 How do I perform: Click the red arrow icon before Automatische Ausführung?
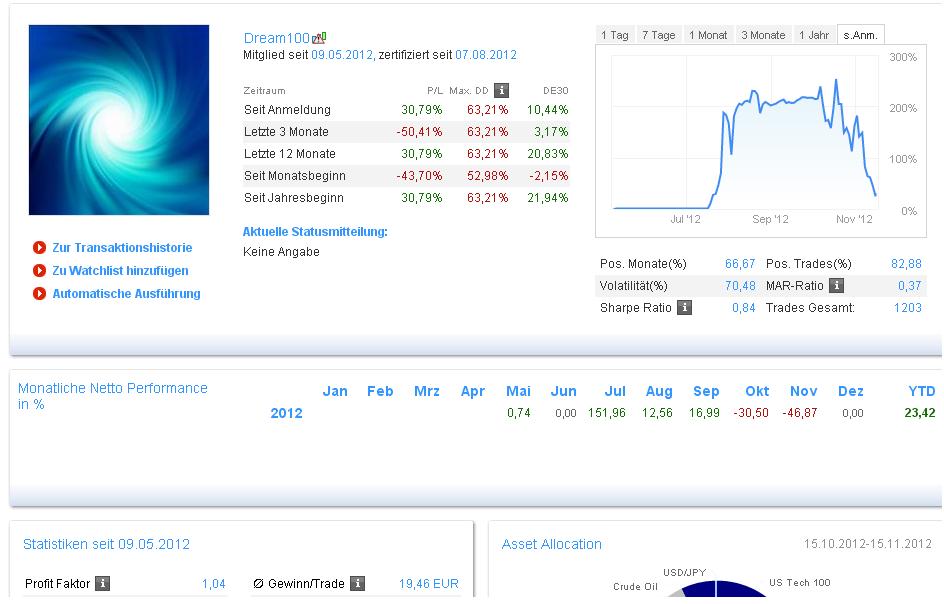click(39, 294)
